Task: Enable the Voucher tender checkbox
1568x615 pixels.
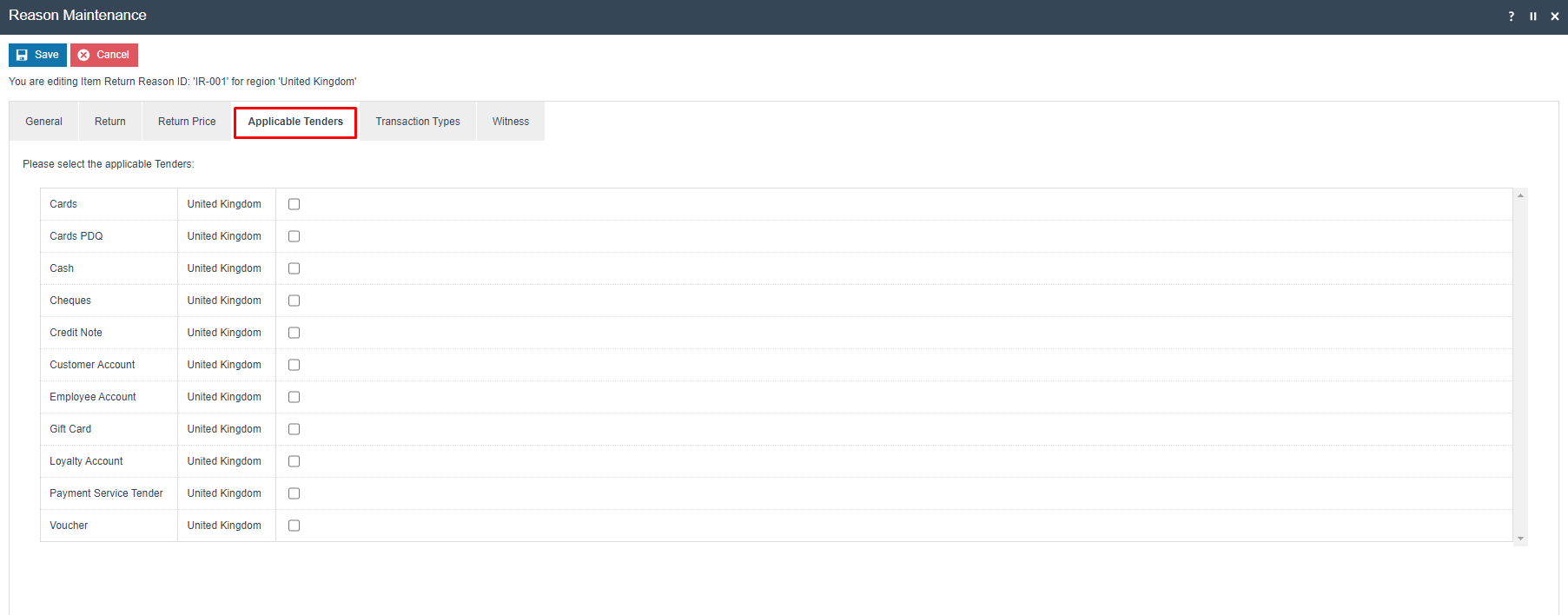Action: pyautogui.click(x=294, y=526)
